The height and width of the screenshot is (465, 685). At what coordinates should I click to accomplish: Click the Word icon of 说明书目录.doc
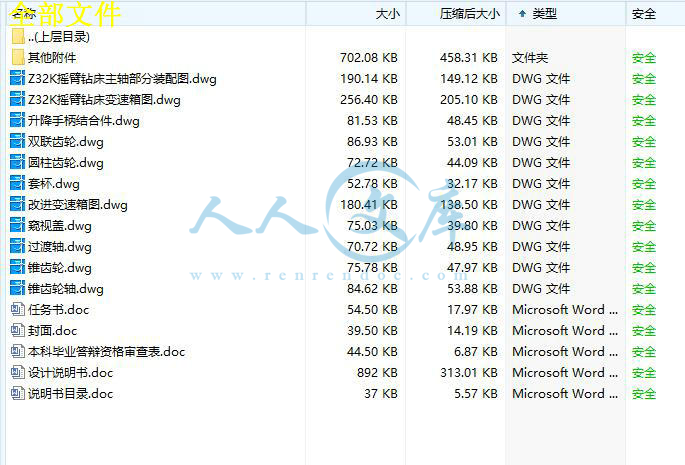[17, 393]
